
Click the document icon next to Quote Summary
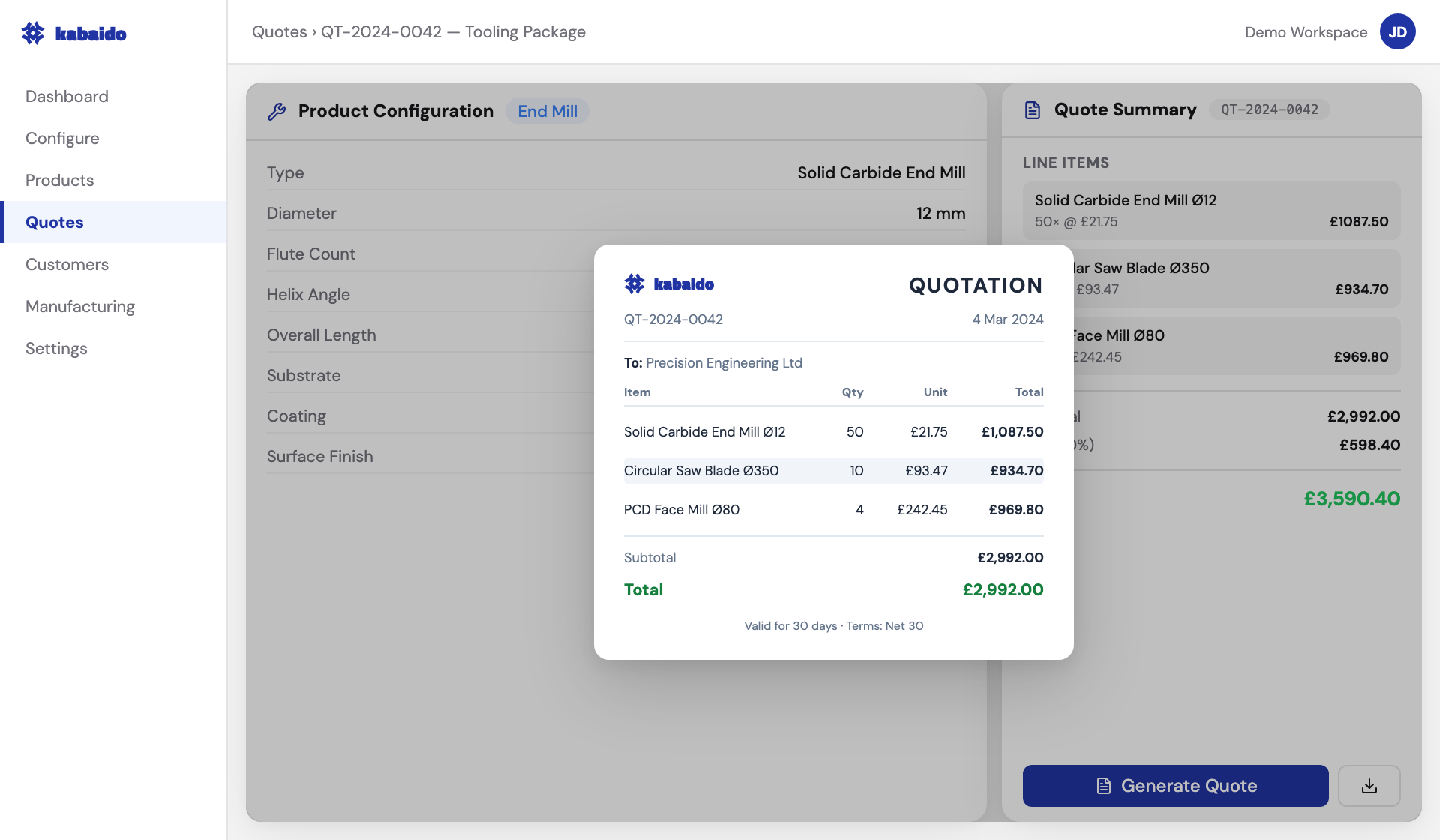pos(1033,109)
